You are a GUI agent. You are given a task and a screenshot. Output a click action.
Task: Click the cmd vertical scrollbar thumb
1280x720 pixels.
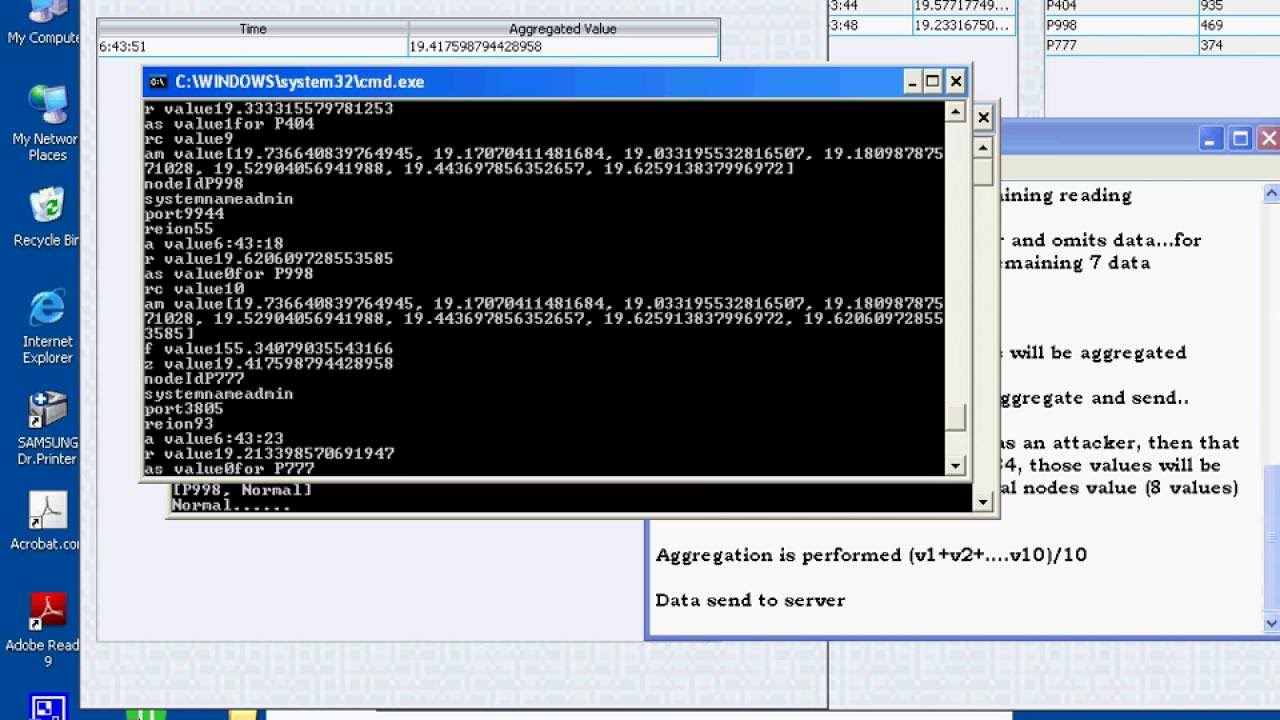click(x=955, y=417)
